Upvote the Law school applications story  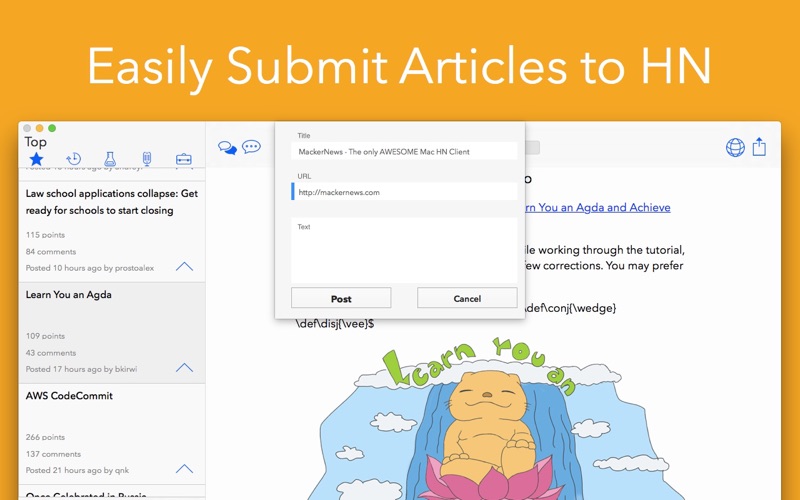click(x=184, y=266)
